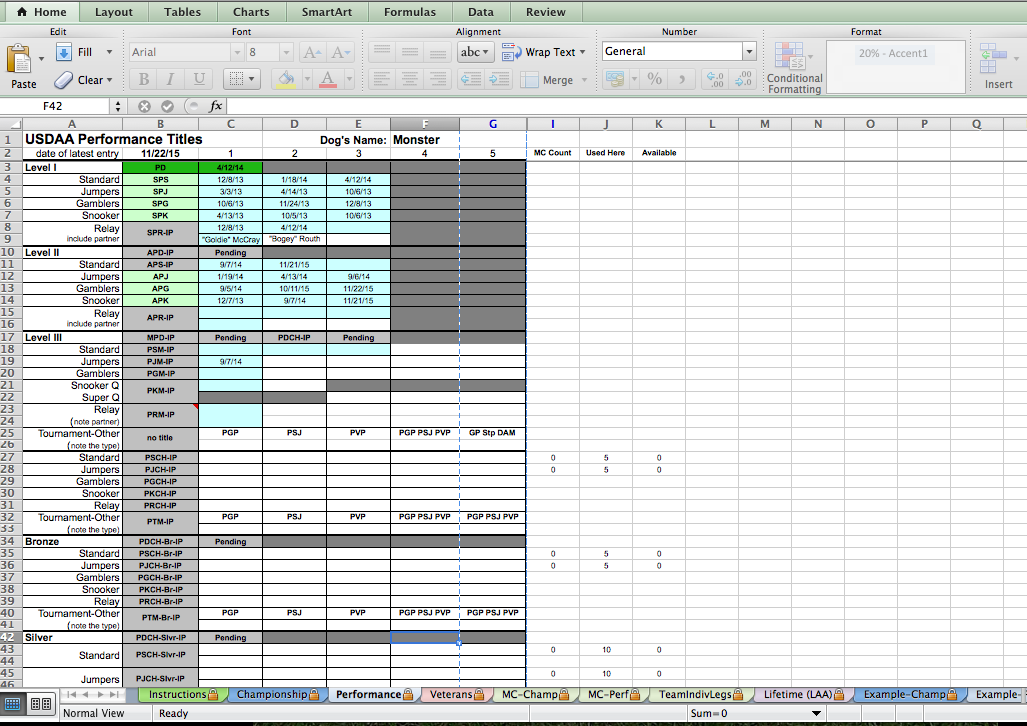Open the font size dropdown

[x=286, y=52]
